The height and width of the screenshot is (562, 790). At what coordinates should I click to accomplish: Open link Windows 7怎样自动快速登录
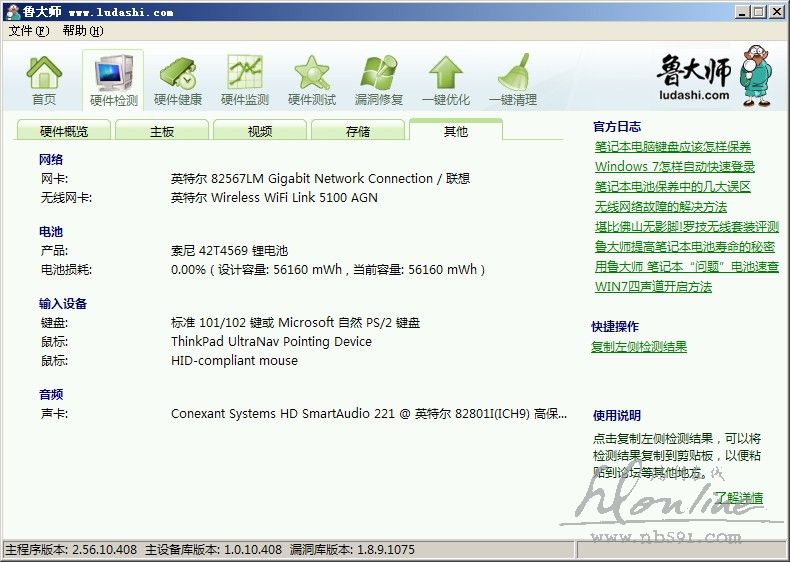click(675, 166)
